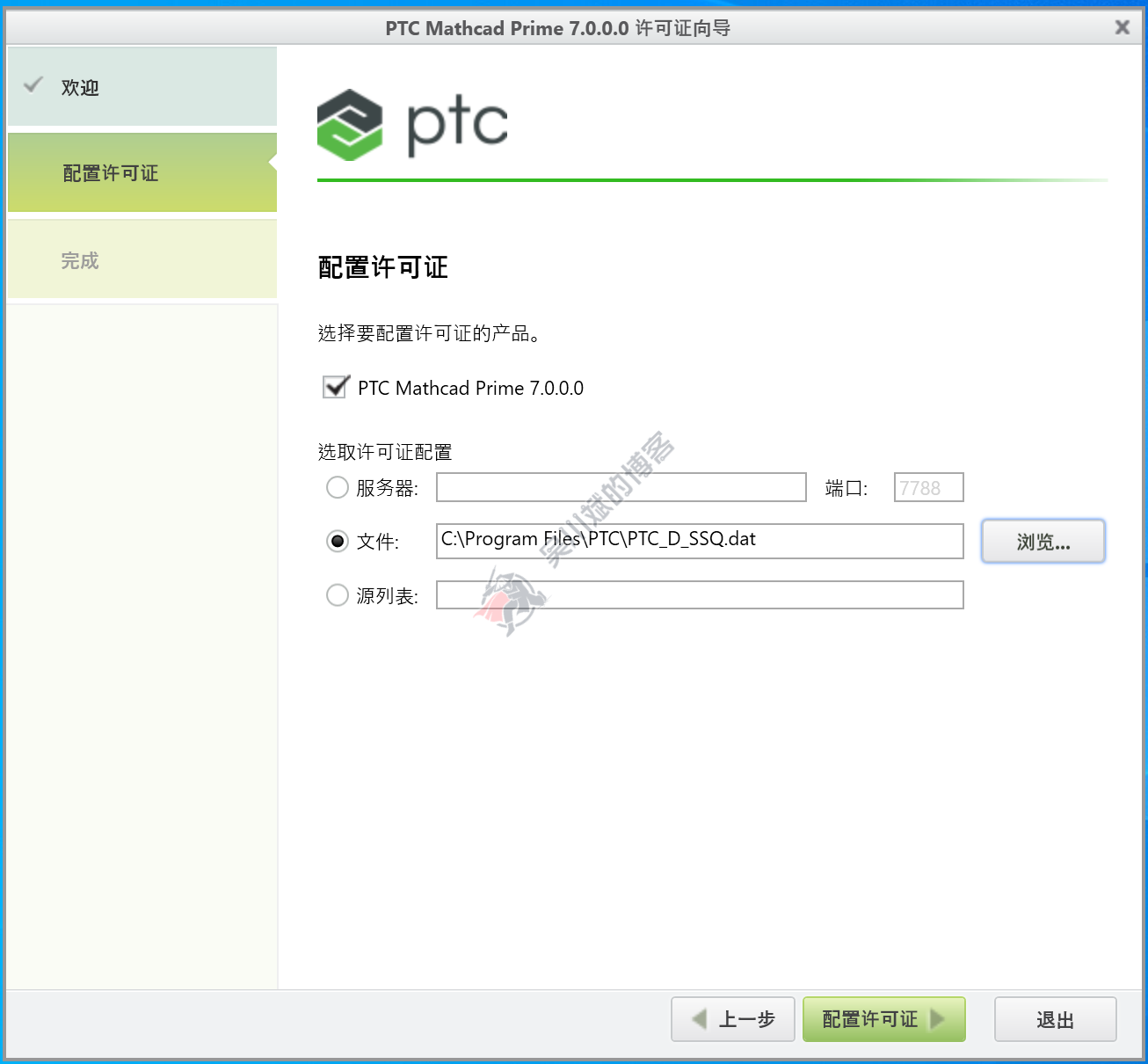Click the PTC Mathcad Prime 7.0.0.0 许可证向导 title bar text
This screenshot has width=1148, height=1064.
[x=558, y=28]
